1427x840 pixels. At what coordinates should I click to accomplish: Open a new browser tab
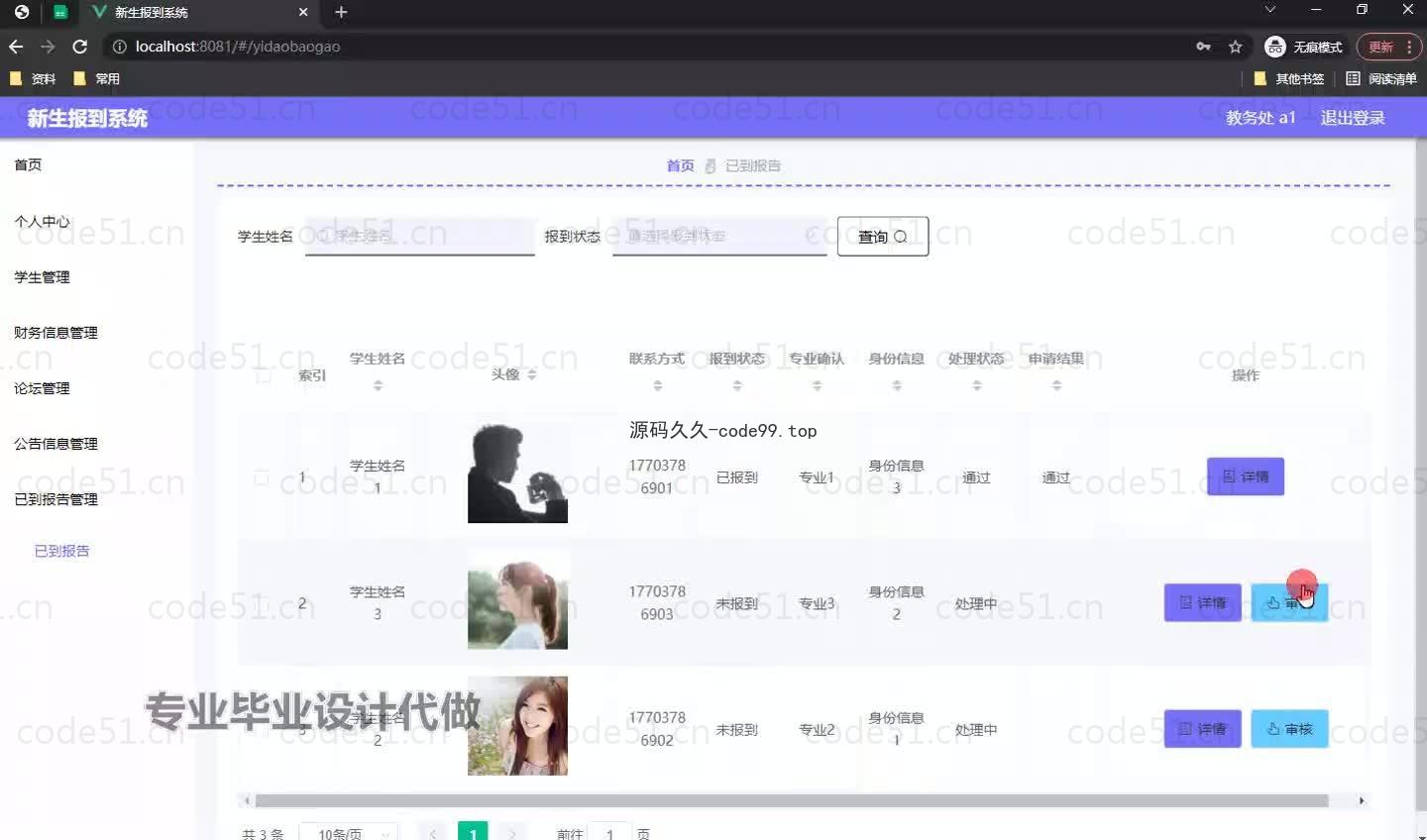click(341, 12)
